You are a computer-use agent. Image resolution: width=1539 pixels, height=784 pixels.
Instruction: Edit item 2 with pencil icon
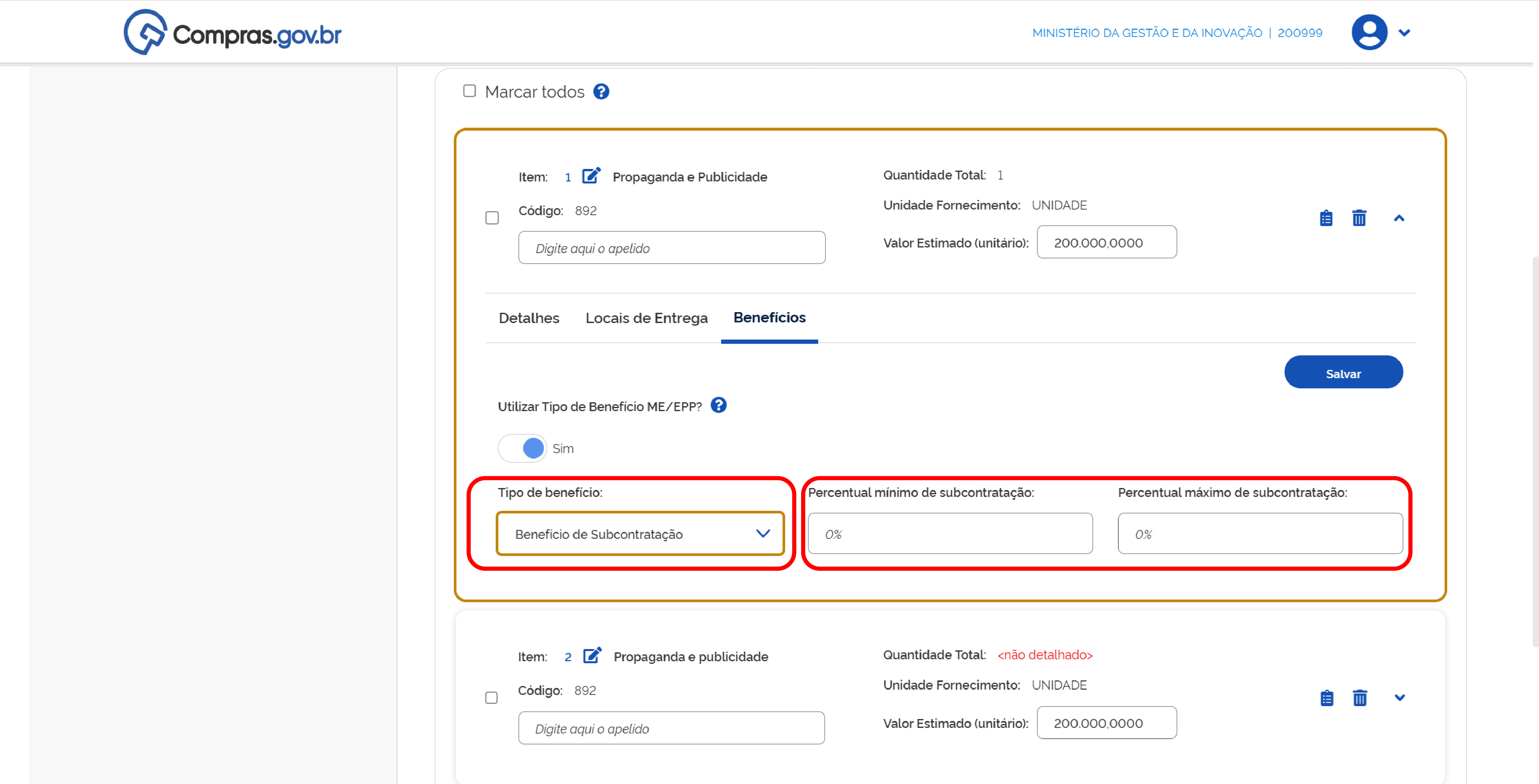(x=592, y=656)
